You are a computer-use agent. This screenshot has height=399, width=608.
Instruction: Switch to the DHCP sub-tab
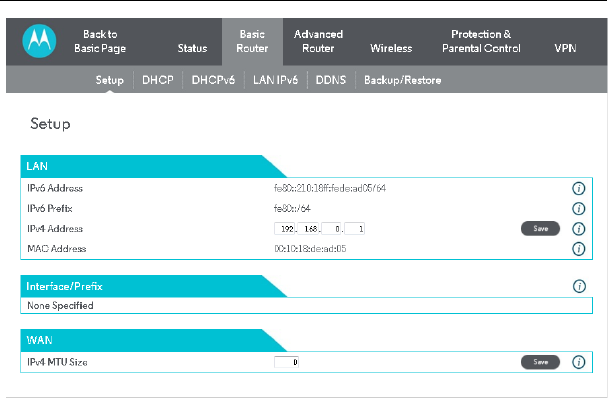click(158, 80)
